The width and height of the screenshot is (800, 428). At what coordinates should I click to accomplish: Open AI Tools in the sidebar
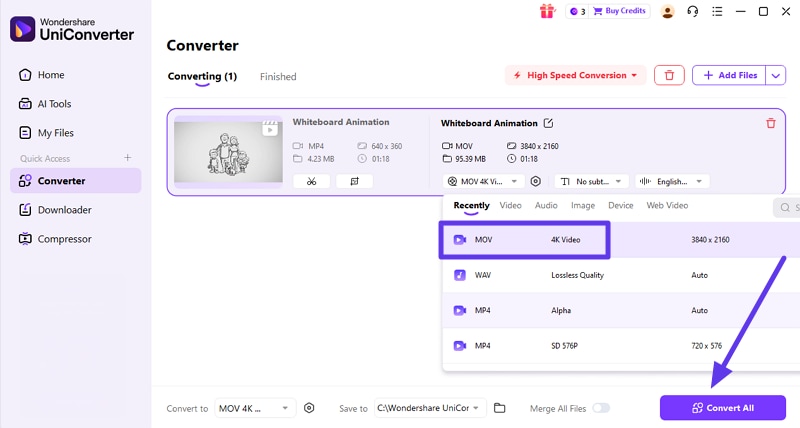[x=45, y=104]
